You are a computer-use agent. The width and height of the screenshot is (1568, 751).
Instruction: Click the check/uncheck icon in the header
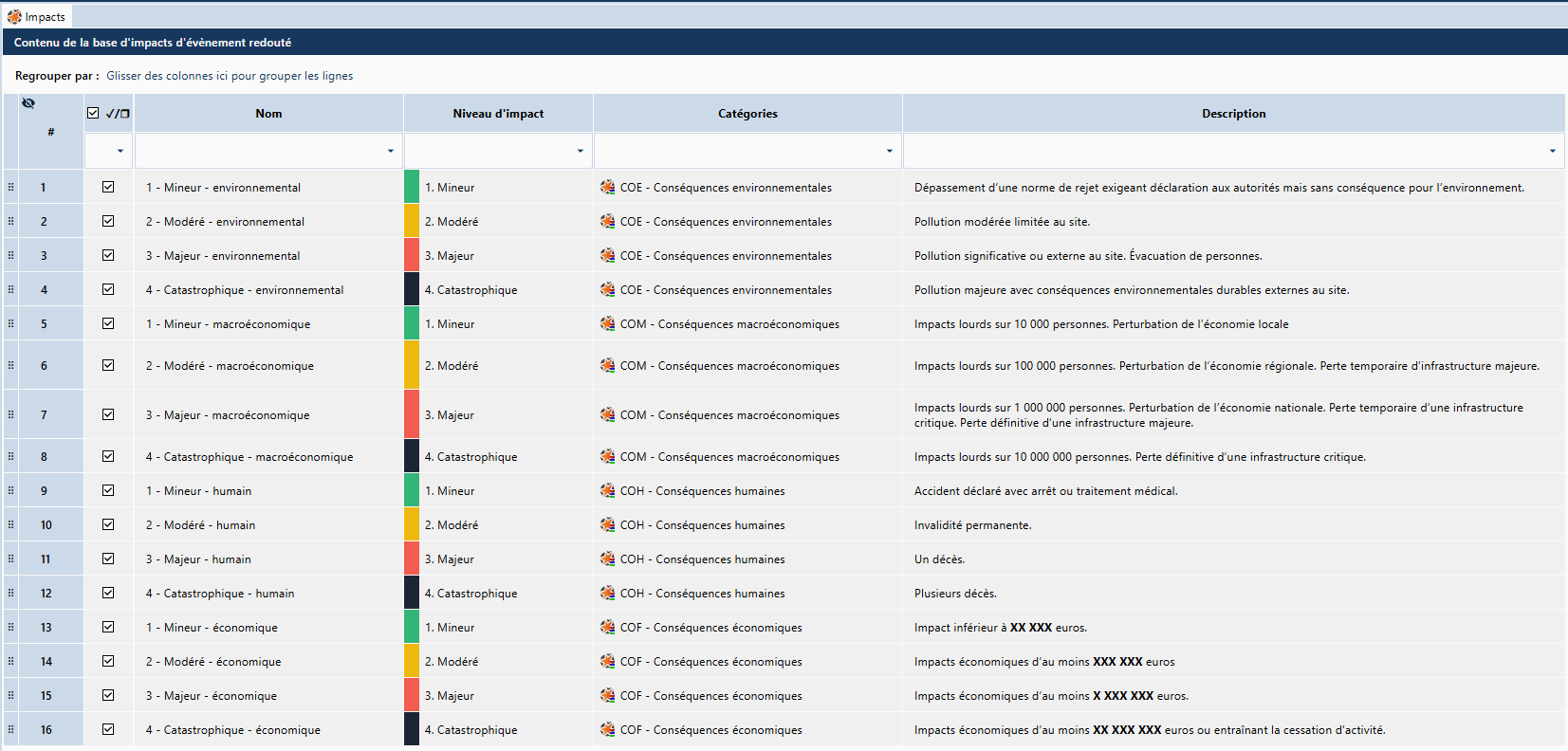click(118, 113)
